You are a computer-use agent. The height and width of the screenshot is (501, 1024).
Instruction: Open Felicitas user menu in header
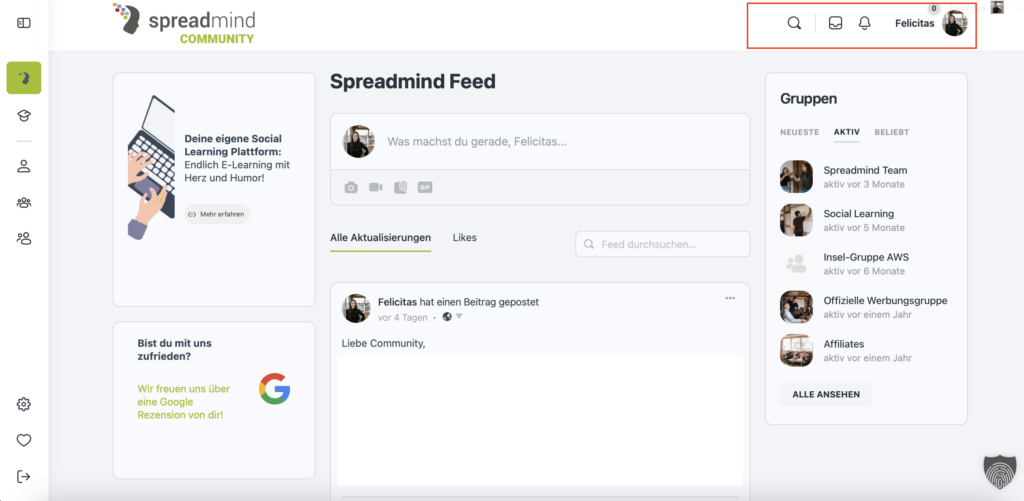930,24
